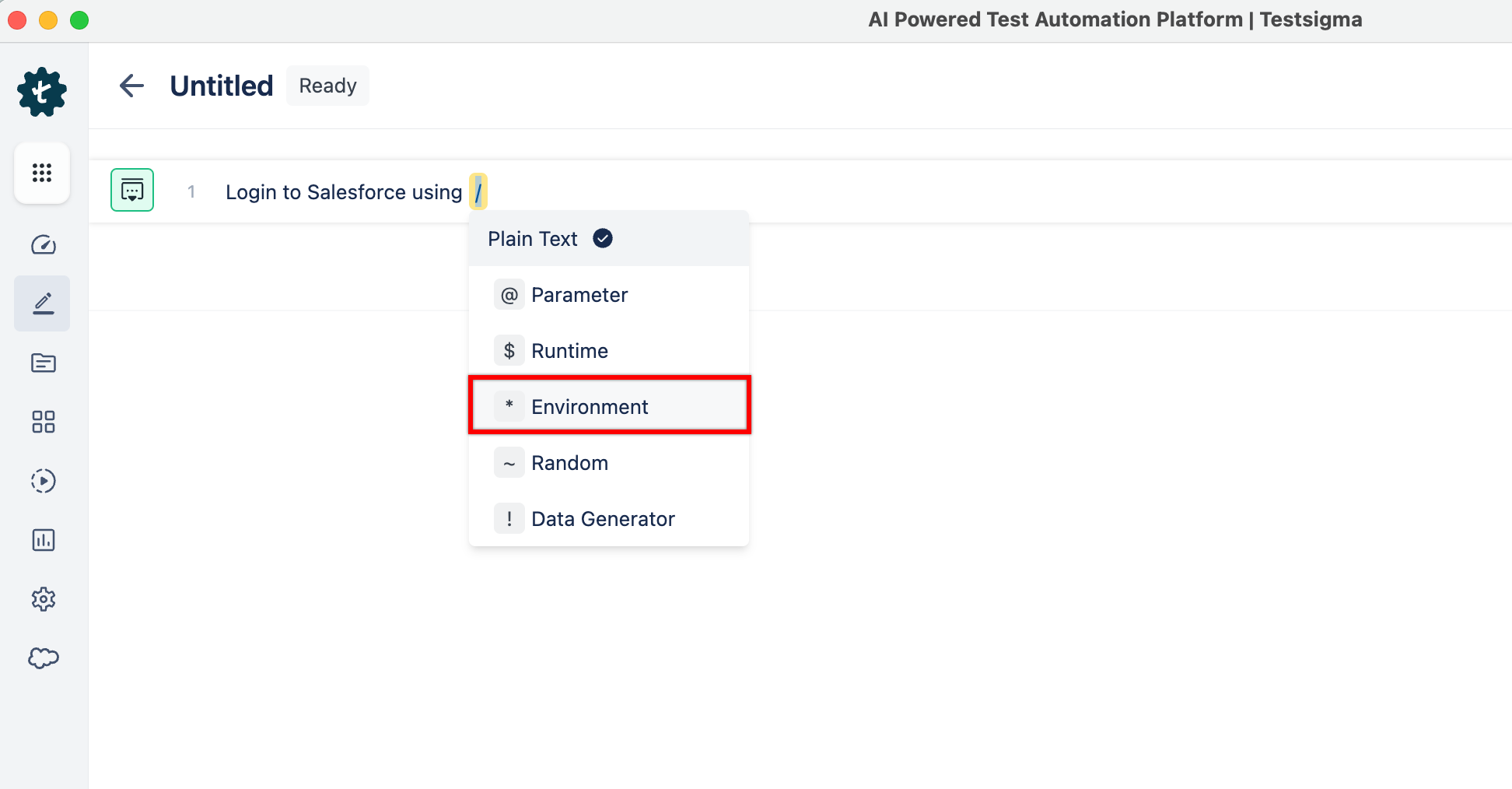This screenshot has height=789, width=1512.
Task: Click the checkmark next to Plain Text
Action: [x=603, y=238]
